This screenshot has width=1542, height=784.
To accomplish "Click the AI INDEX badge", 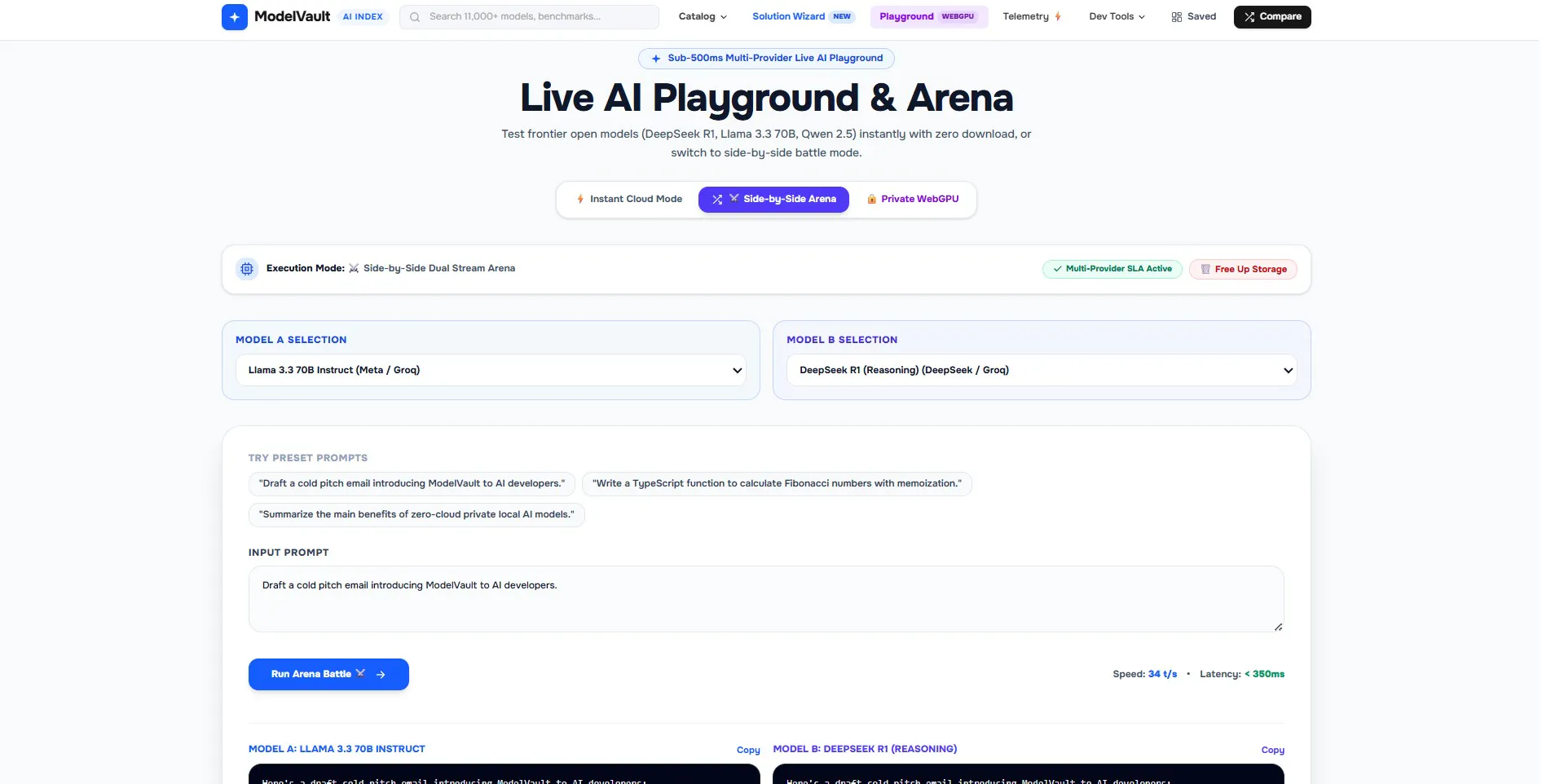I will coord(363,17).
